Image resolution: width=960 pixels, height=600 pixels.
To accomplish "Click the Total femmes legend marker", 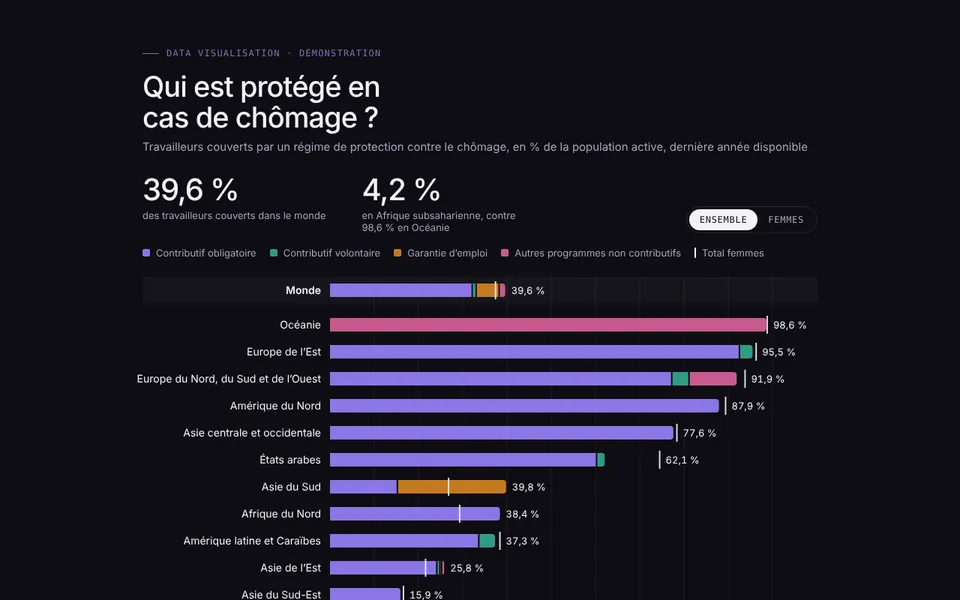I will (695, 253).
